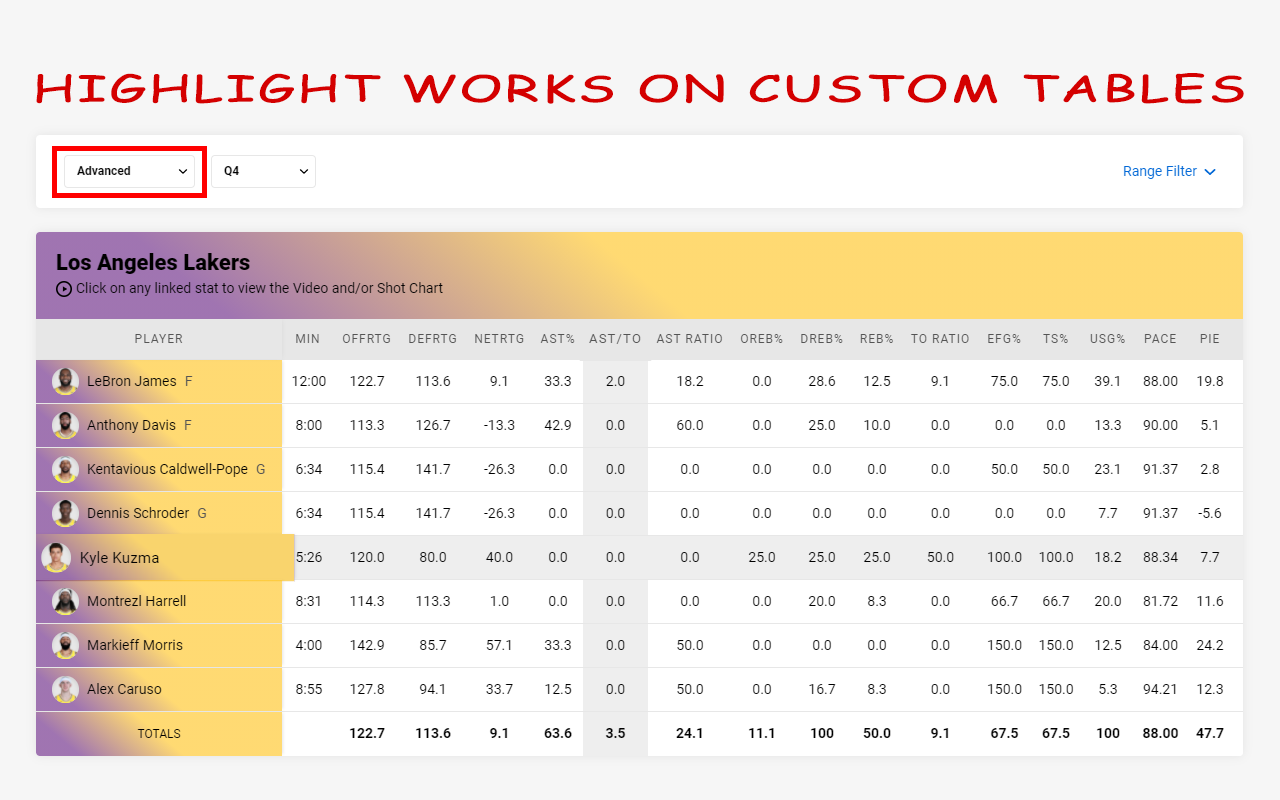Sort by DEFRTG column header
This screenshot has height=800, width=1280.
[x=433, y=339]
